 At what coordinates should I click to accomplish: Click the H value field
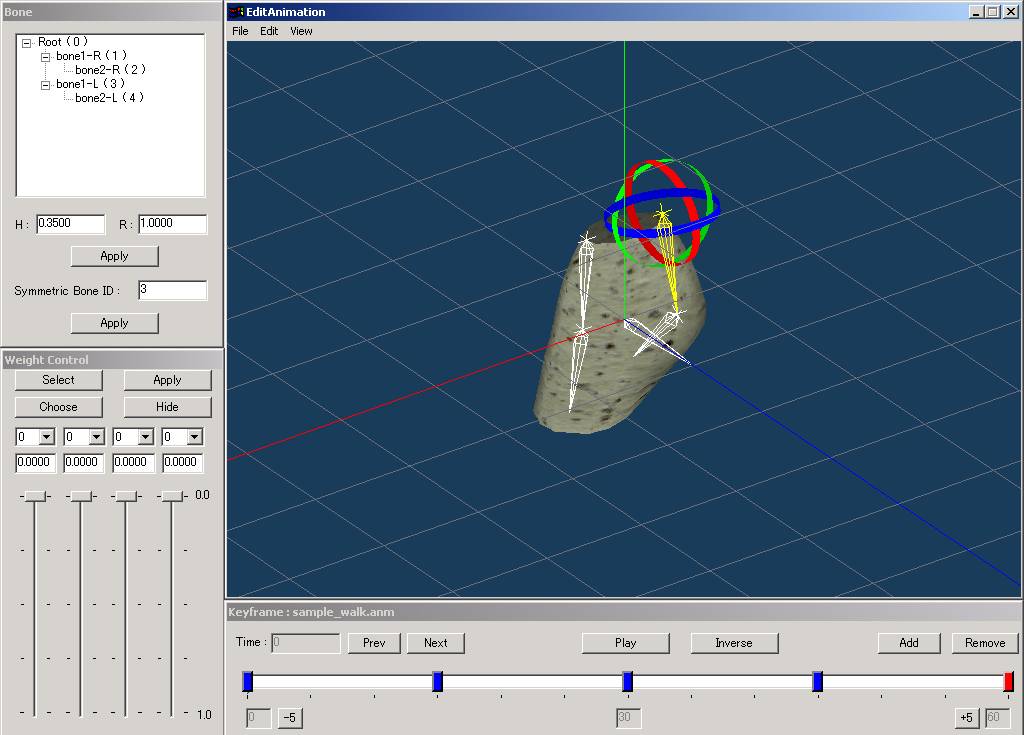(x=71, y=224)
